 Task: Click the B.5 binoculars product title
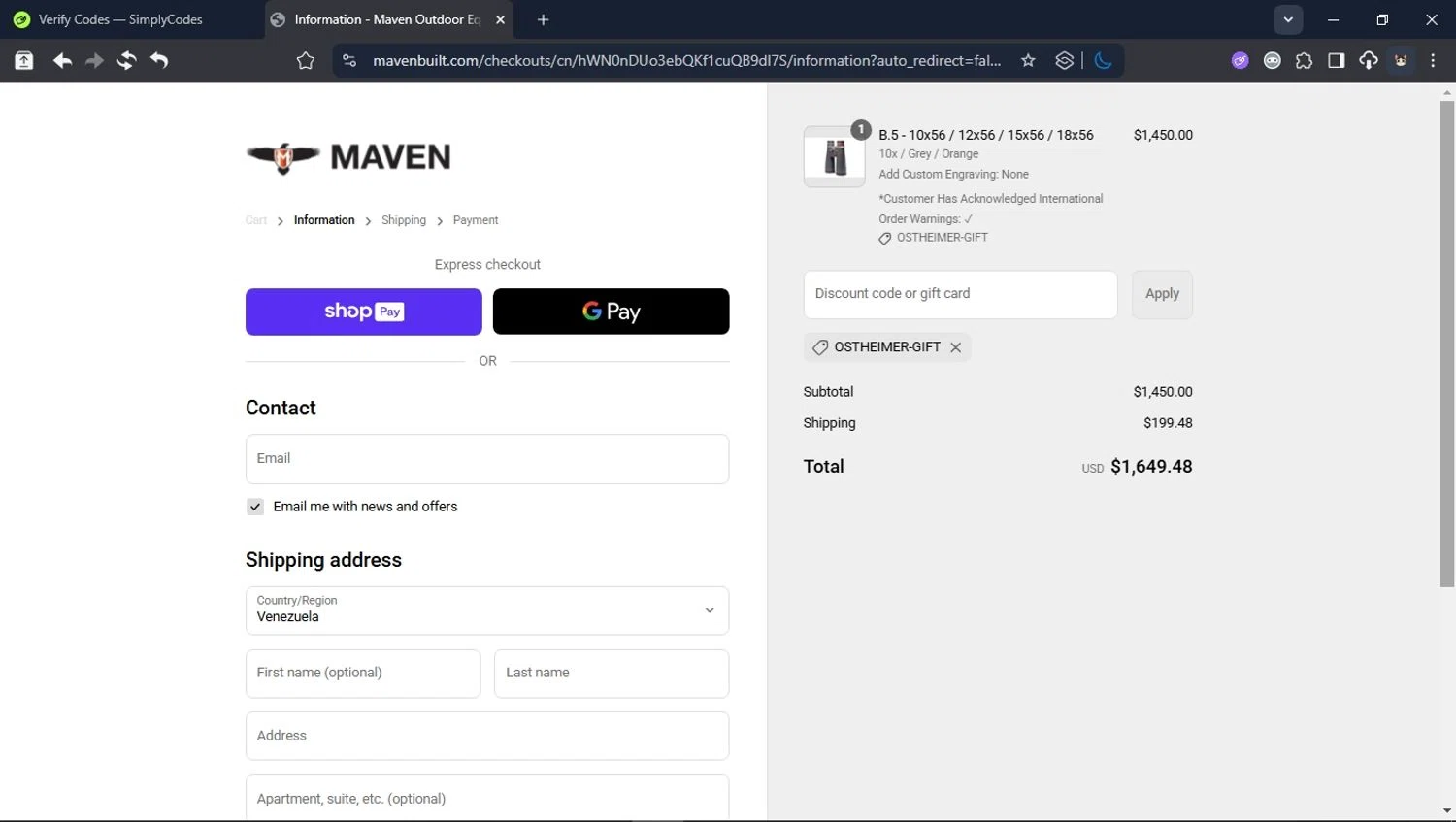coord(986,135)
